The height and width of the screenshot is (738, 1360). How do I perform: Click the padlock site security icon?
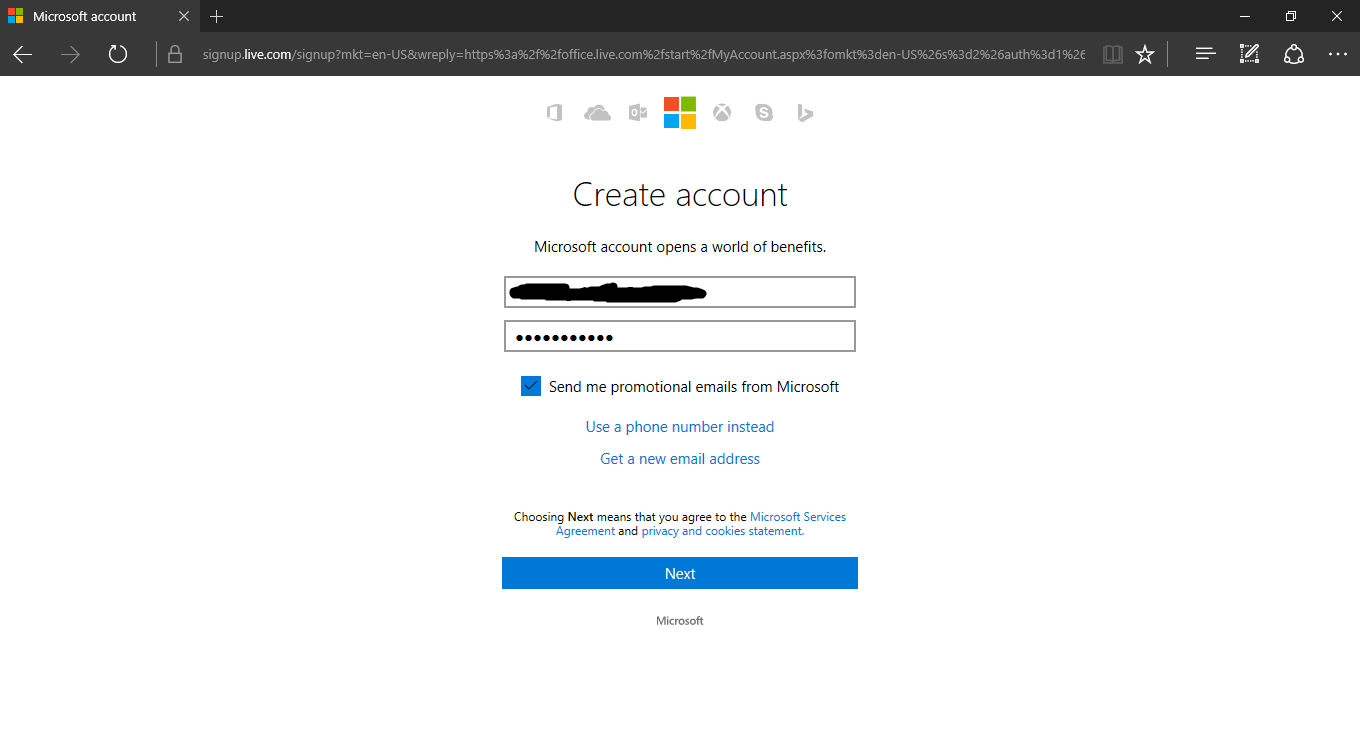click(x=175, y=54)
